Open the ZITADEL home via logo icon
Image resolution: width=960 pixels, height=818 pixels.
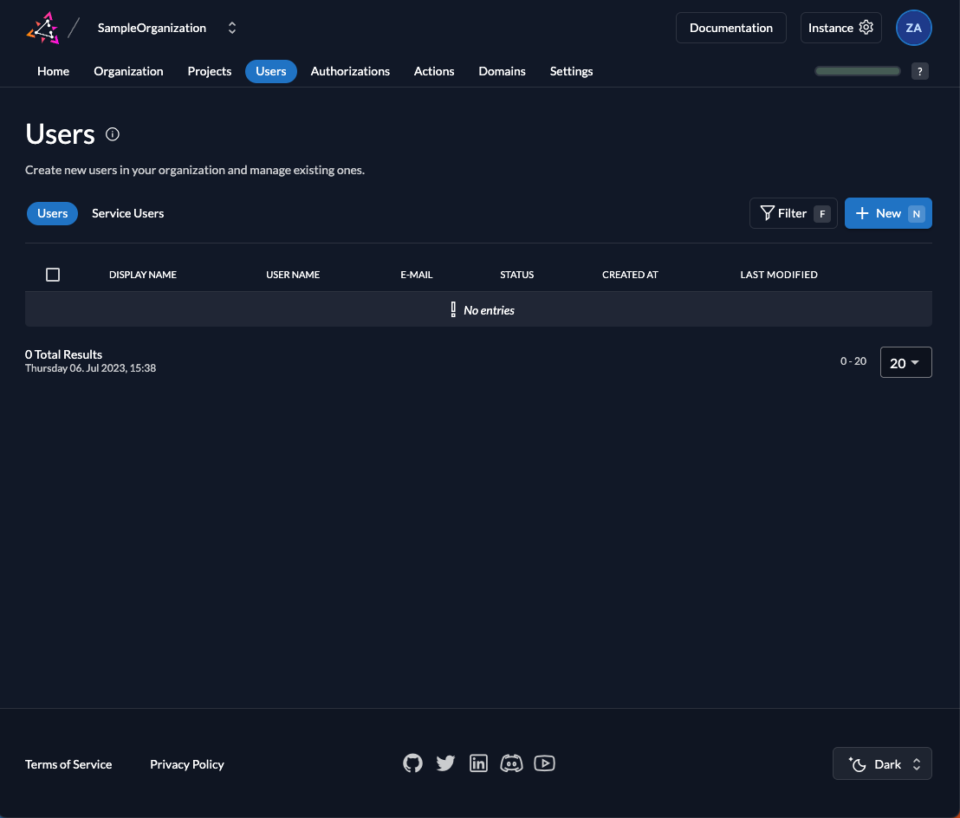pyautogui.click(x=42, y=26)
